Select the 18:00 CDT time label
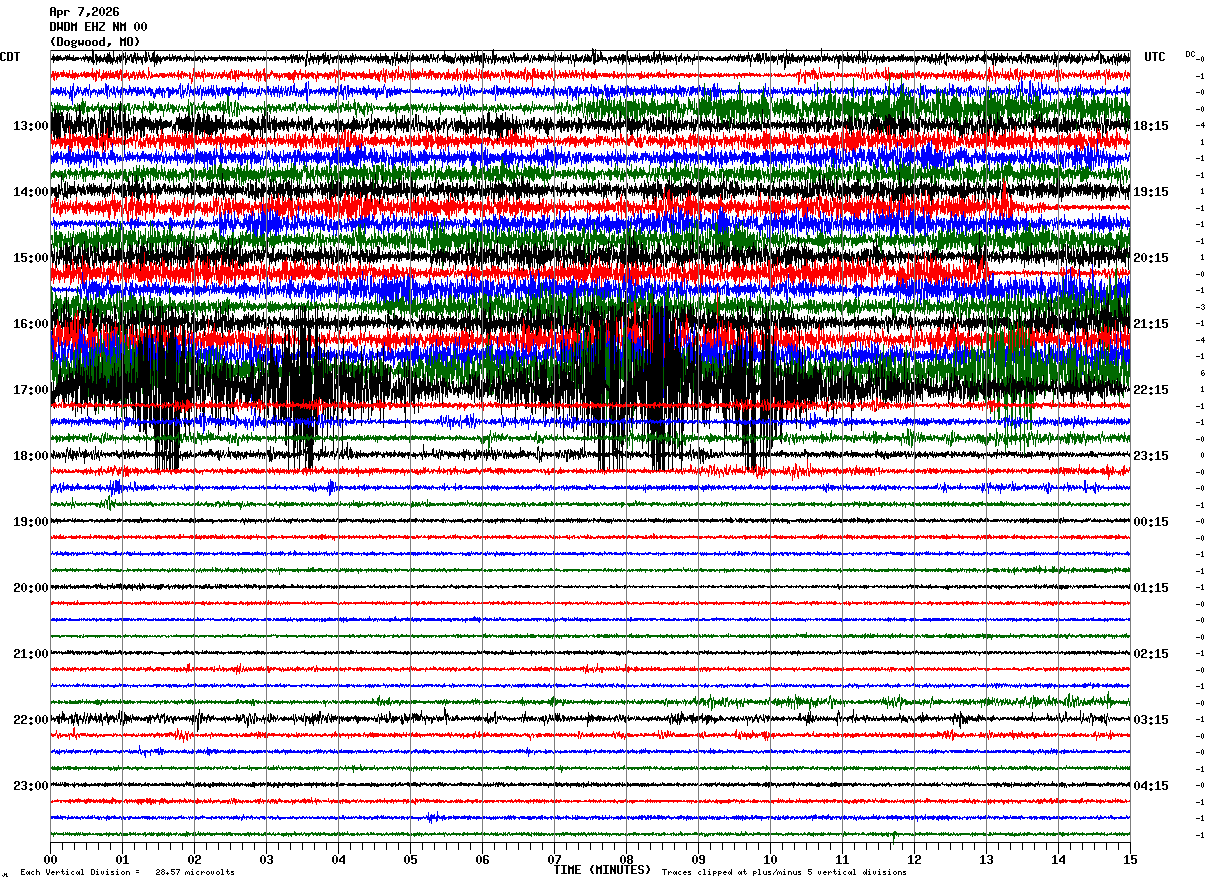 pos(31,456)
